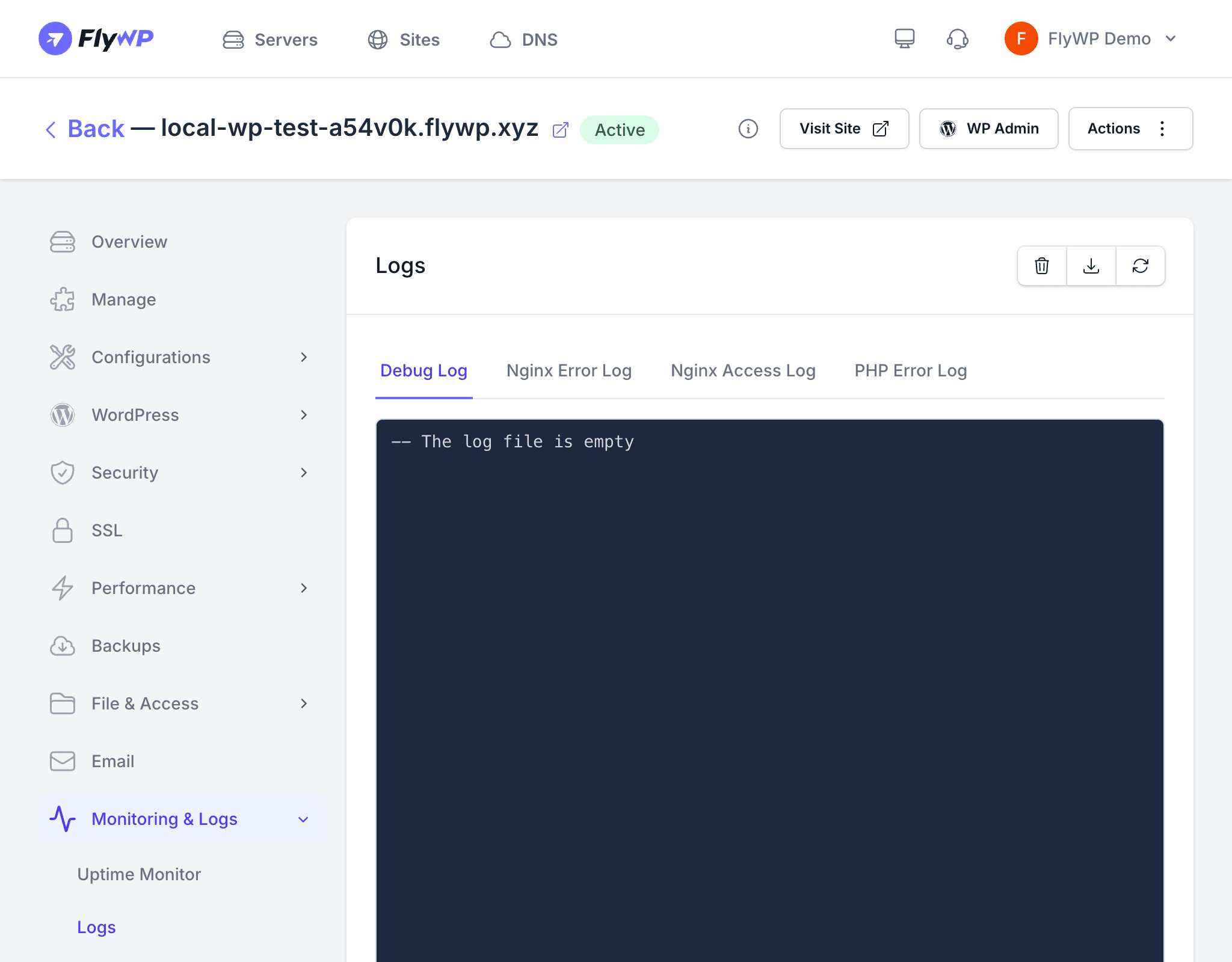
Task: Select the Monitoring & Logs section
Action: click(x=183, y=819)
